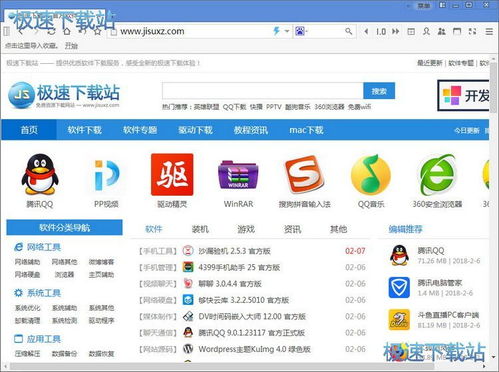
Task: Click the home icon in the browser toolbar
Action: point(67,32)
